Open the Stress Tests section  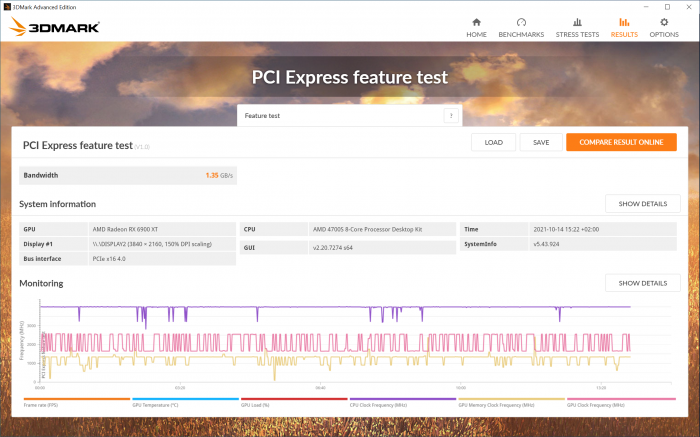[x=577, y=27]
